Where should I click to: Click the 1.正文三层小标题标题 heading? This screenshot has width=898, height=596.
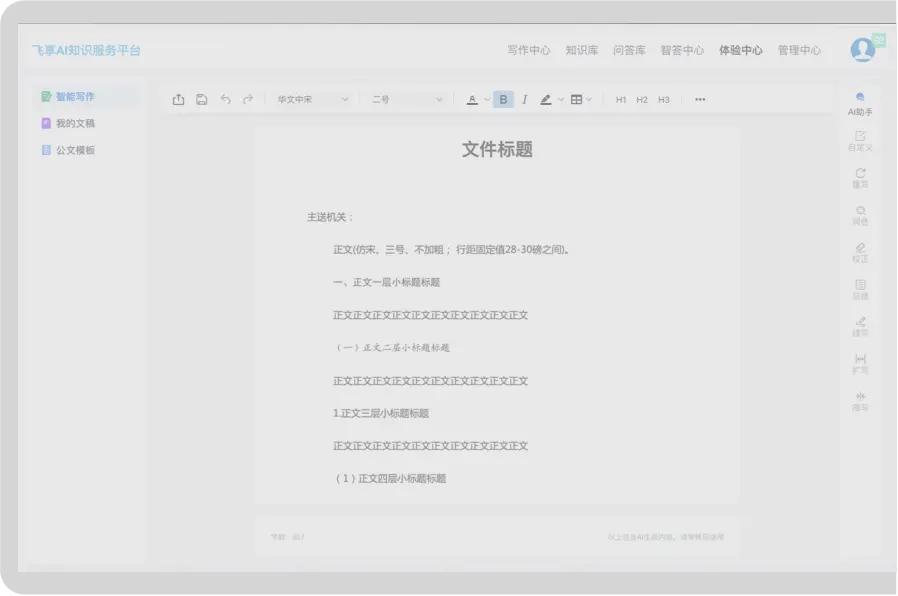(381, 413)
